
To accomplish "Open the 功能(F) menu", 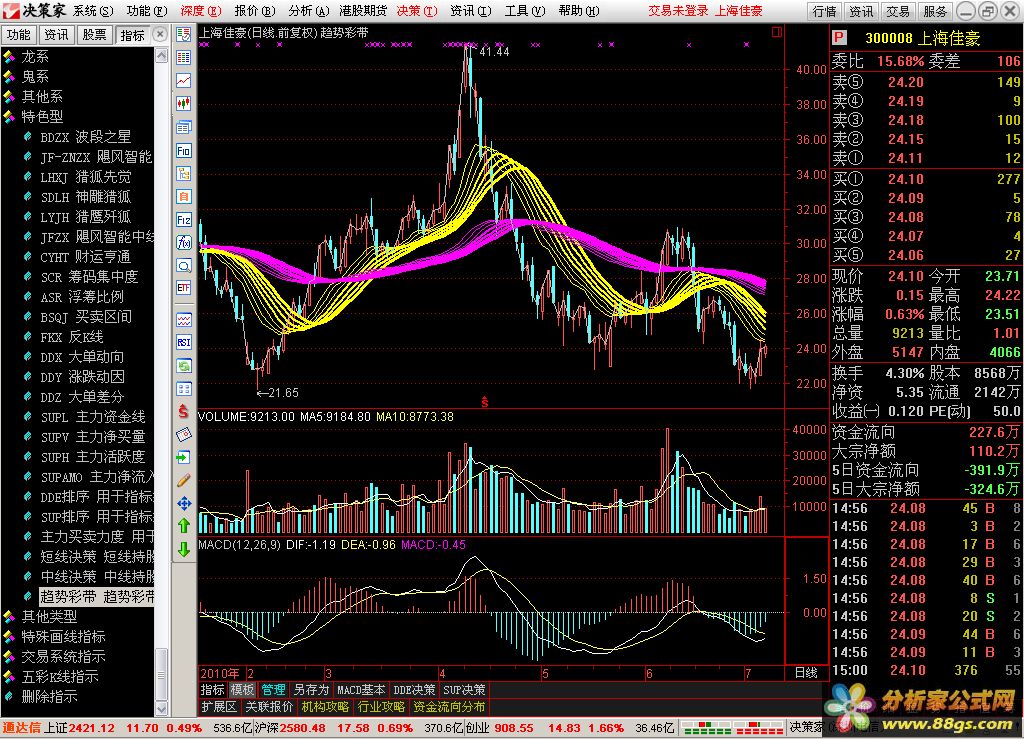I will 147,10.
